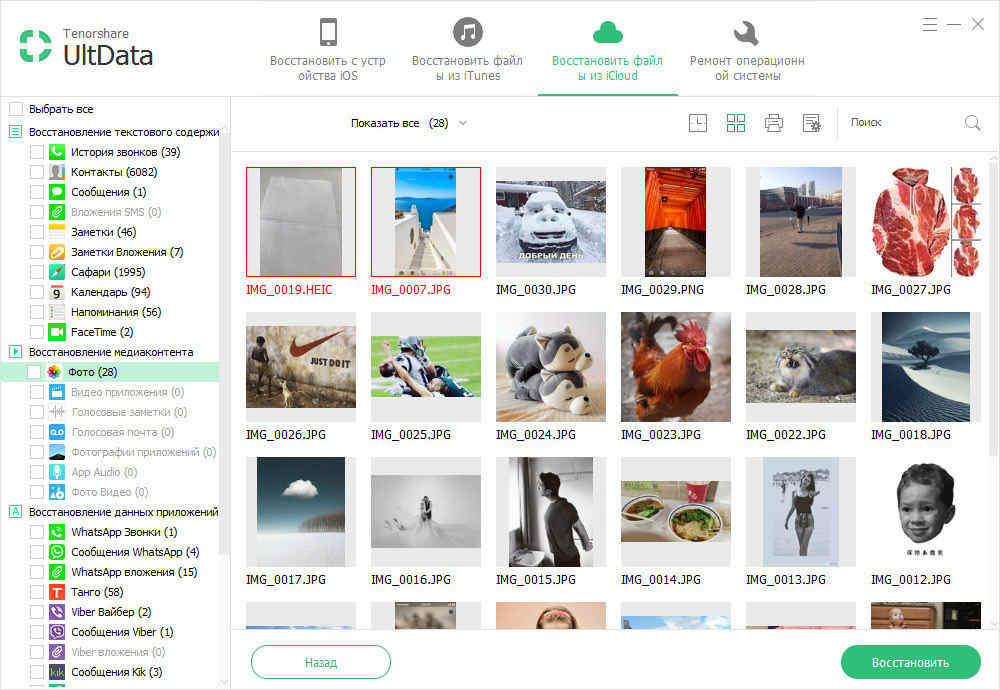Click the Календарь icon
This screenshot has width=1000, height=690.
point(57,291)
